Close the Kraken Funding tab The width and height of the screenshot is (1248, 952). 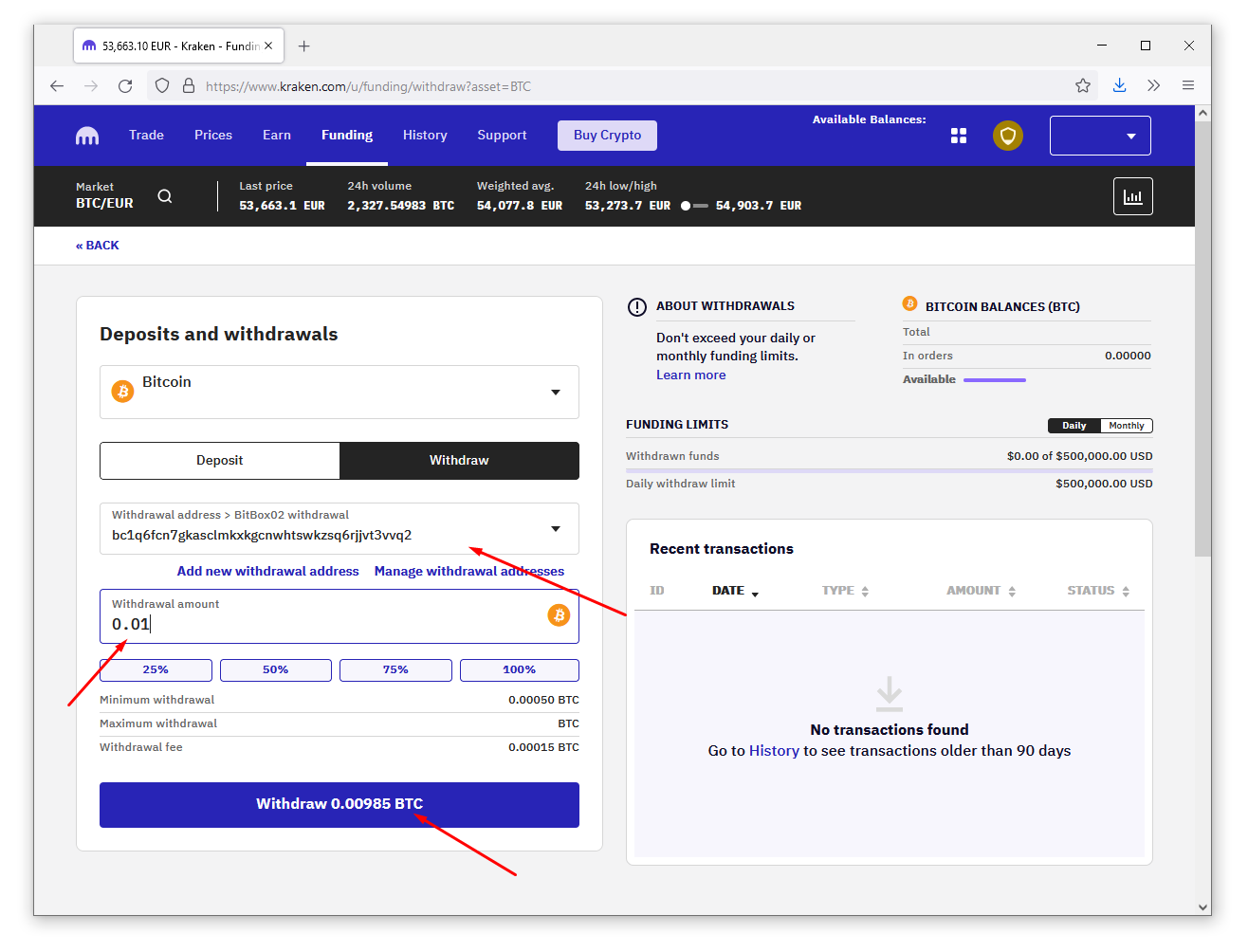click(x=268, y=46)
